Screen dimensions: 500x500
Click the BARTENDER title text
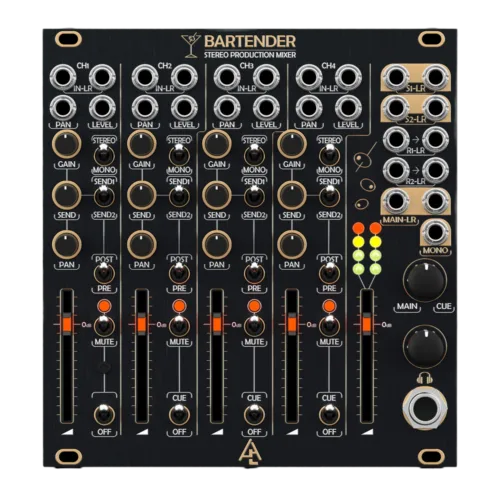(x=250, y=41)
